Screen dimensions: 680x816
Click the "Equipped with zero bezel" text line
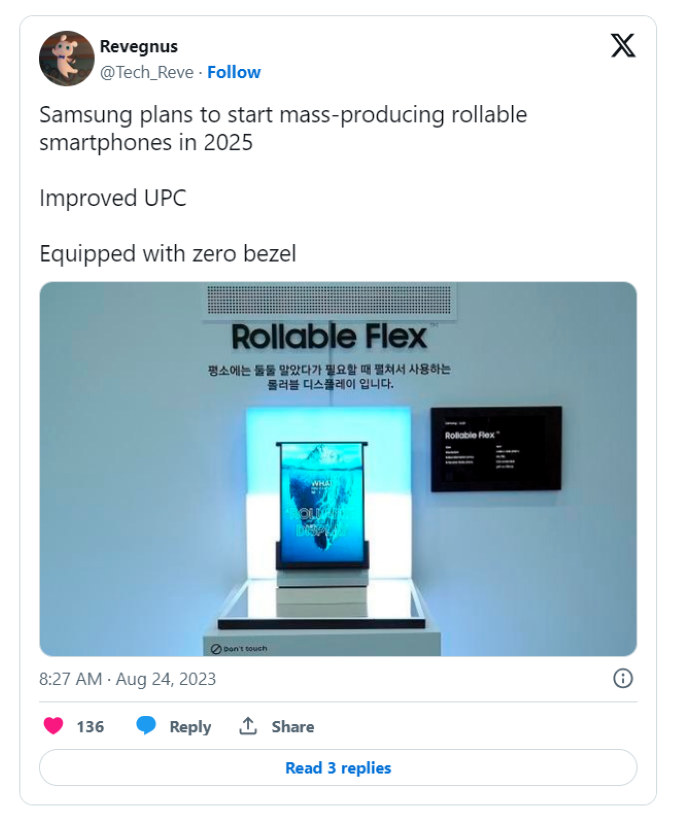click(168, 254)
